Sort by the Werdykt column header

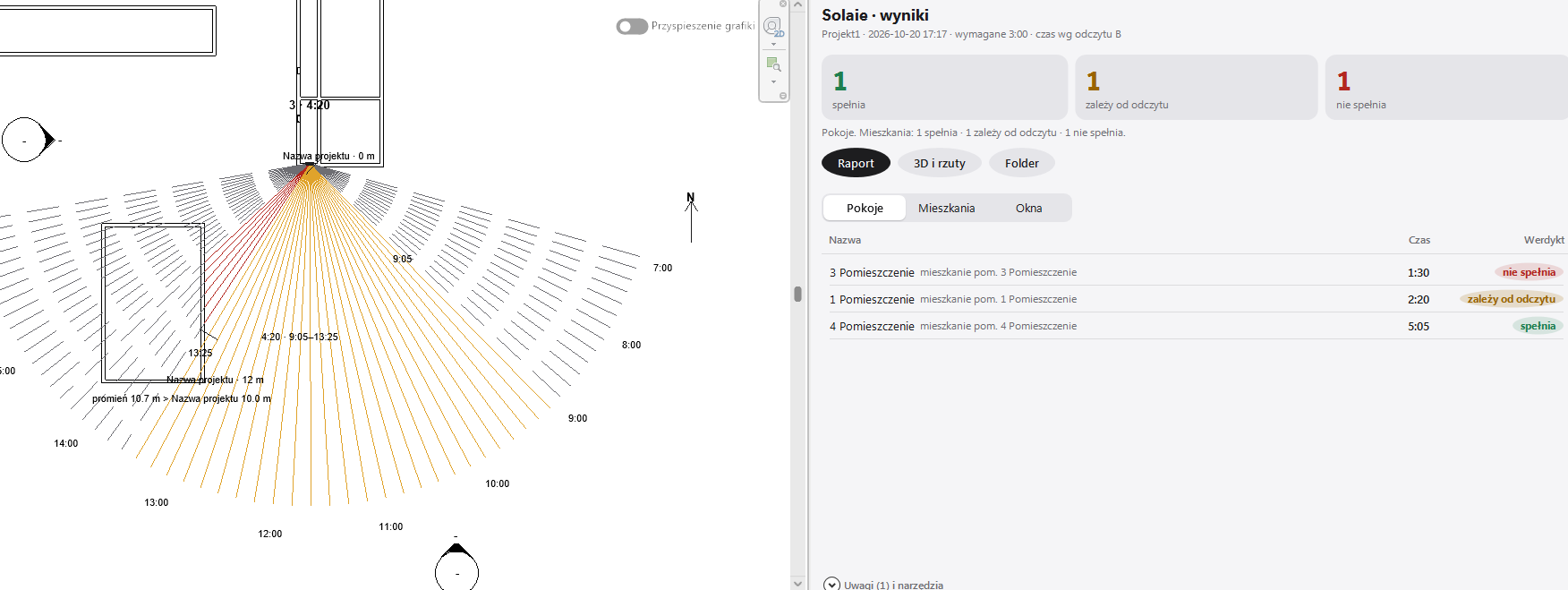[x=1544, y=240]
